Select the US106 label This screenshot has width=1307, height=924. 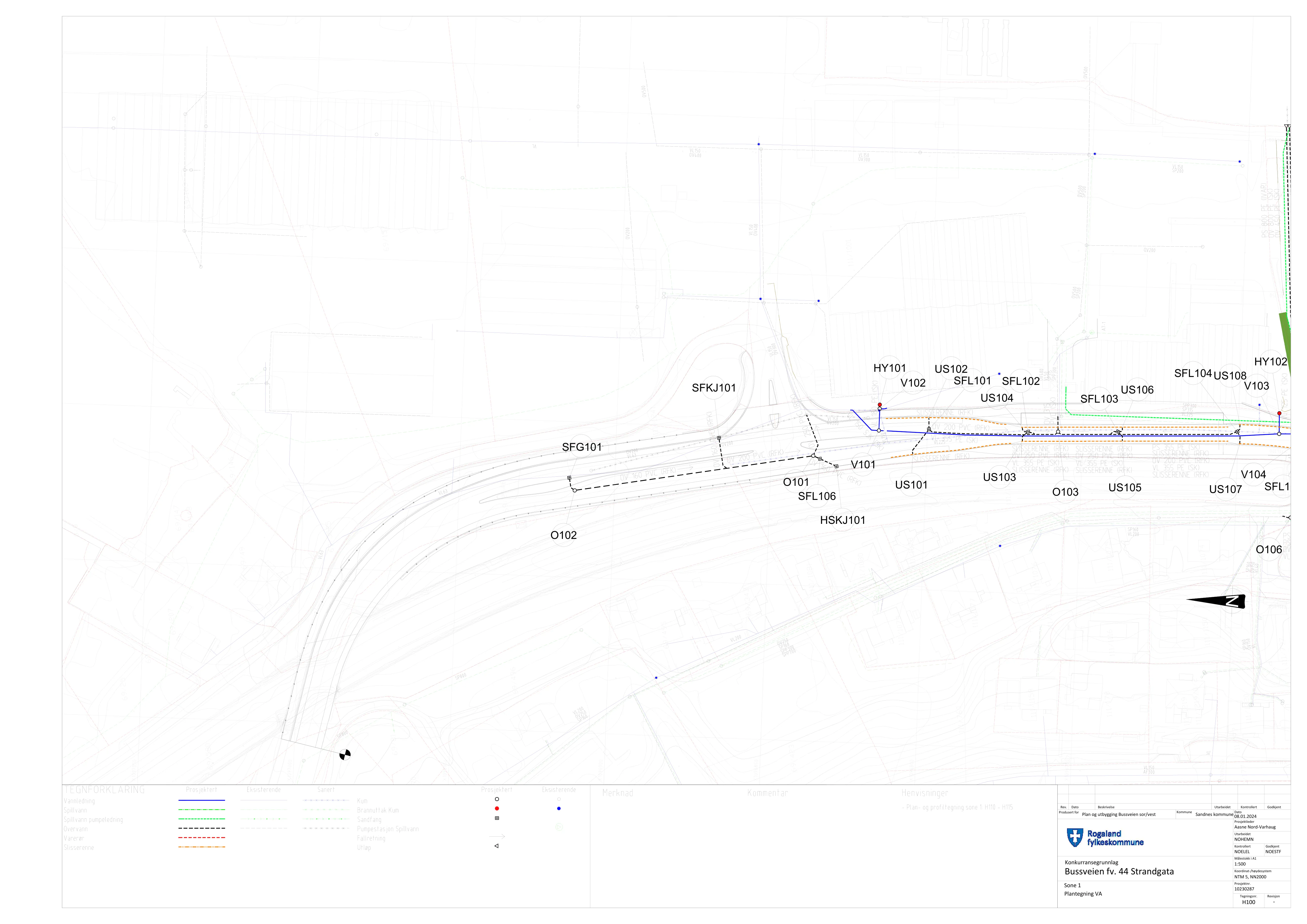1137,390
